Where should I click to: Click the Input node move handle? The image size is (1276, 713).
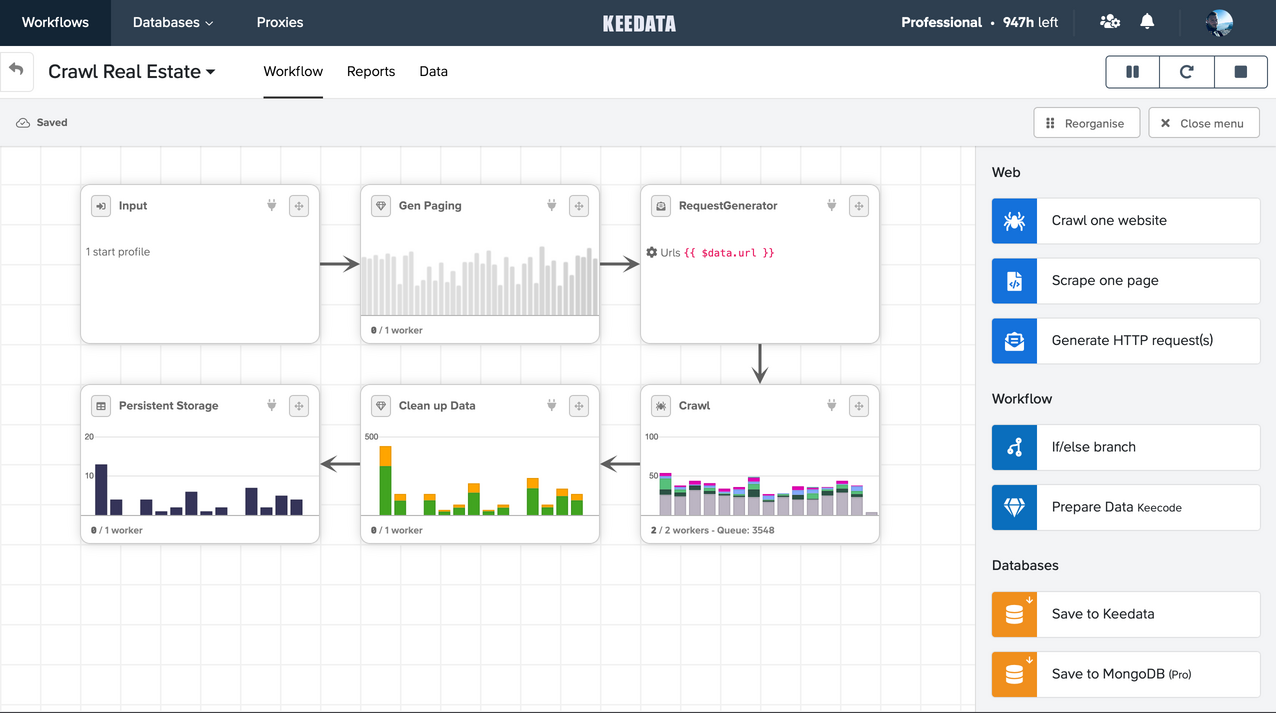[299, 206]
